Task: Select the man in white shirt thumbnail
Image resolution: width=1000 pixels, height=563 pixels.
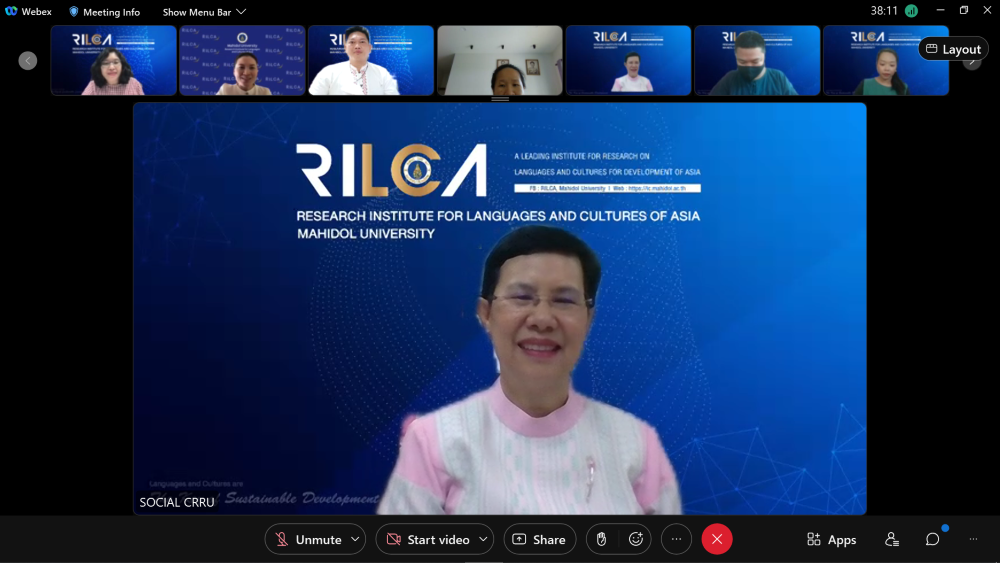Action: 370,61
